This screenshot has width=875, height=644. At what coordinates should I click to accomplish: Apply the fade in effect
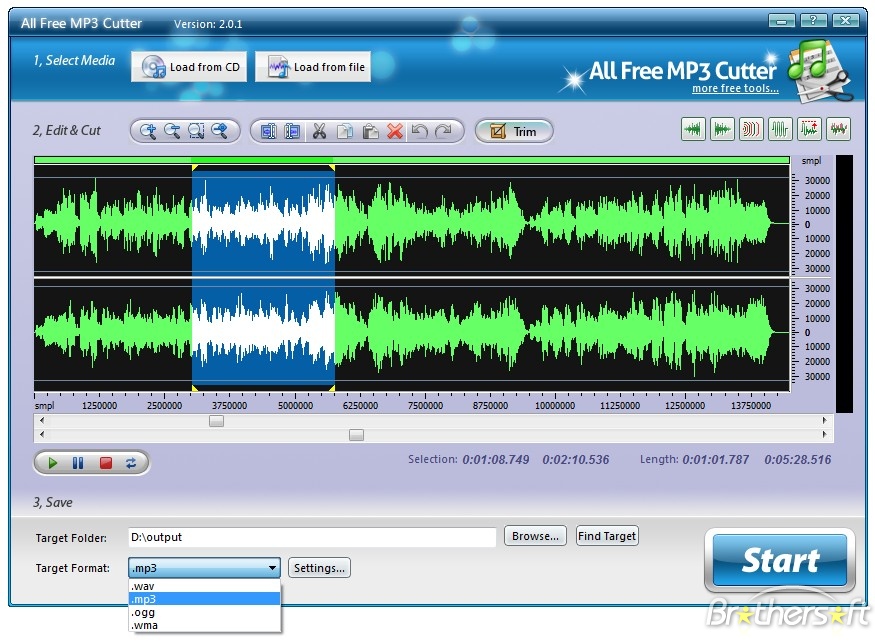click(693, 129)
